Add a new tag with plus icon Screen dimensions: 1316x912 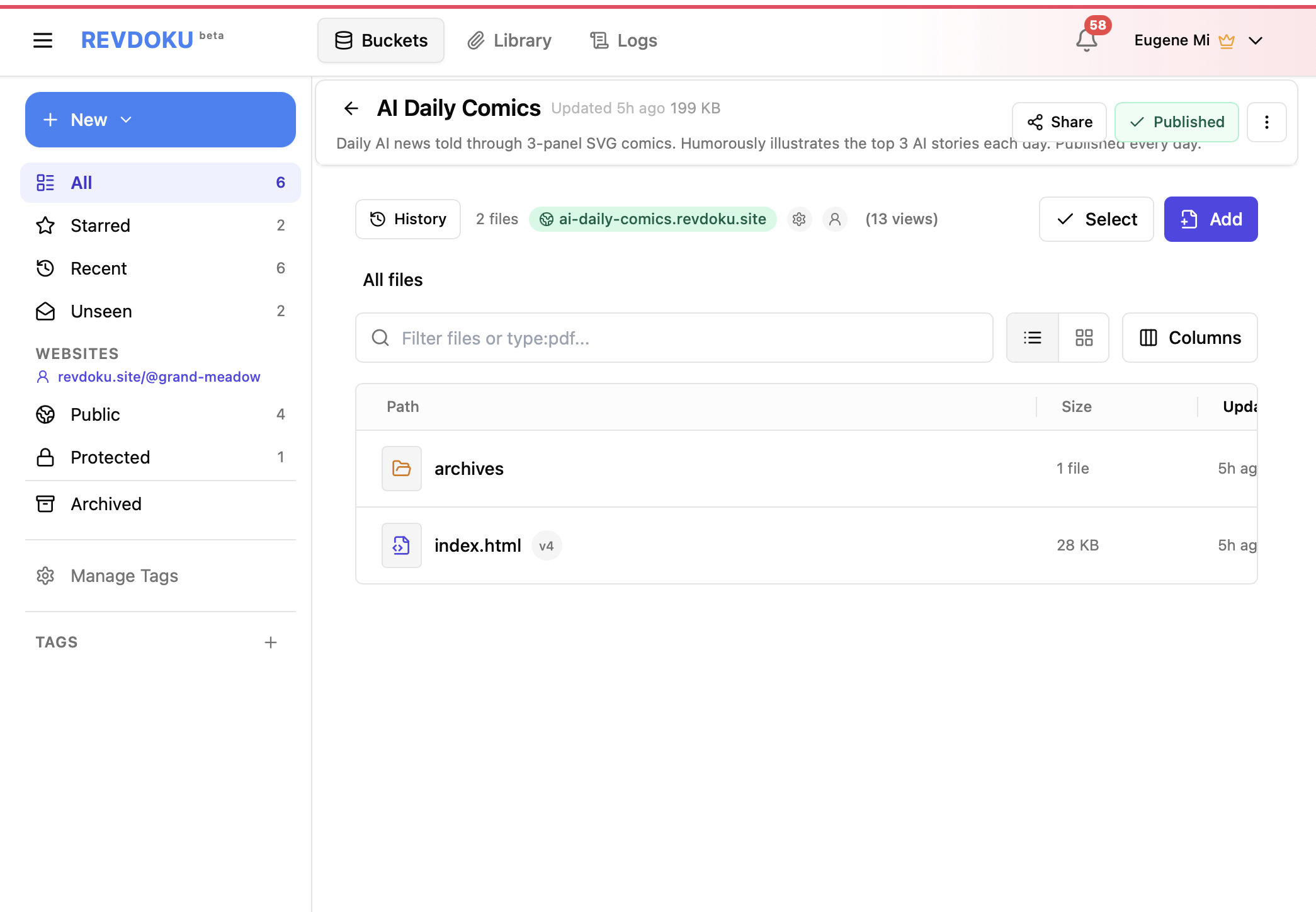[271, 642]
